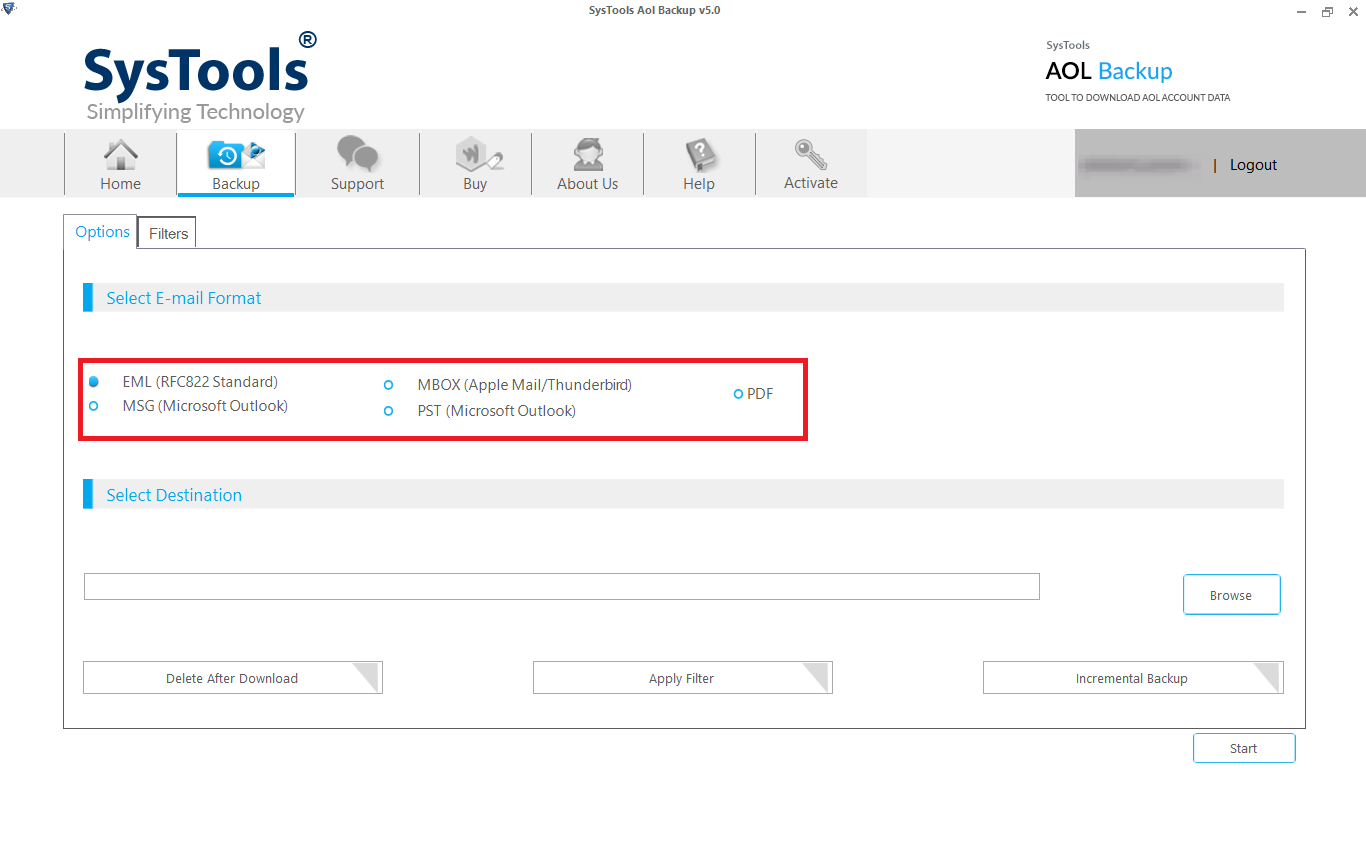
Task: Click the Select E-mail Format heading
Action: (x=184, y=298)
